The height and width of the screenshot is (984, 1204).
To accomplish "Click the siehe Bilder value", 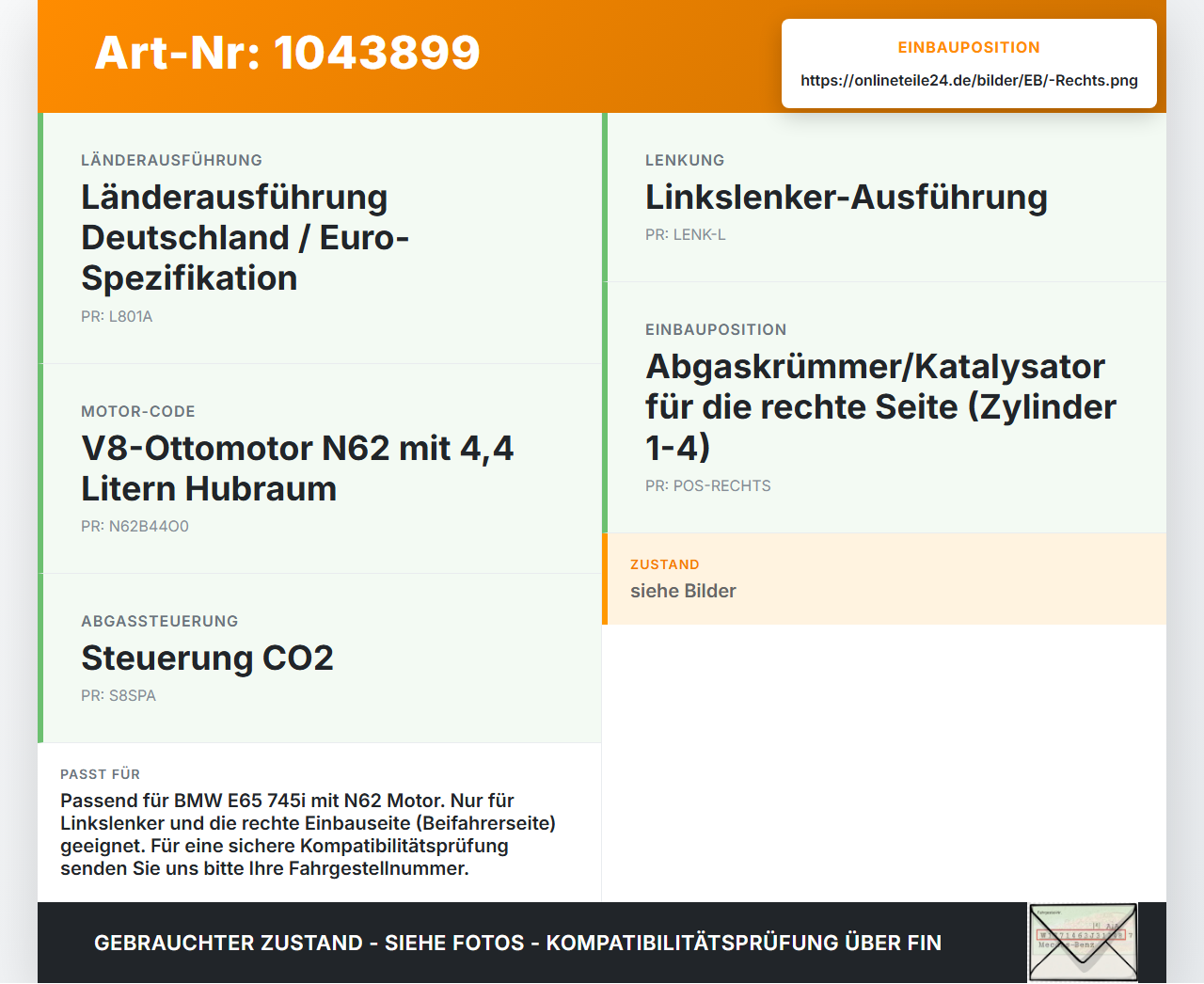I will pyautogui.click(x=683, y=591).
